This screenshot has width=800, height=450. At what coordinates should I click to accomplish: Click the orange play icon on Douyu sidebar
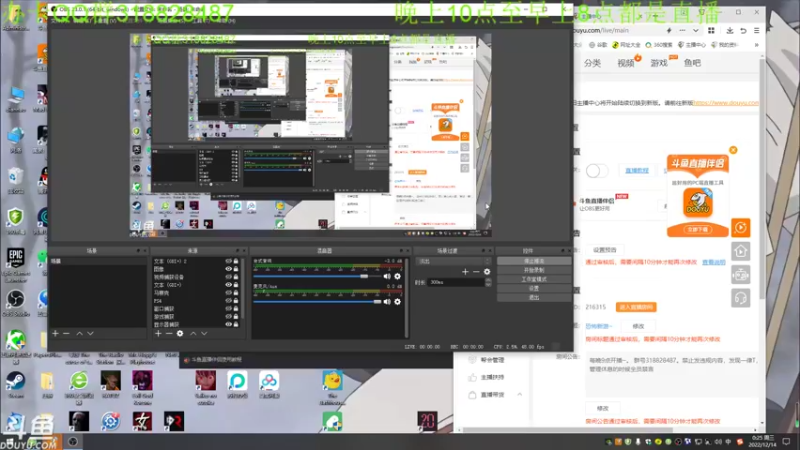741,228
